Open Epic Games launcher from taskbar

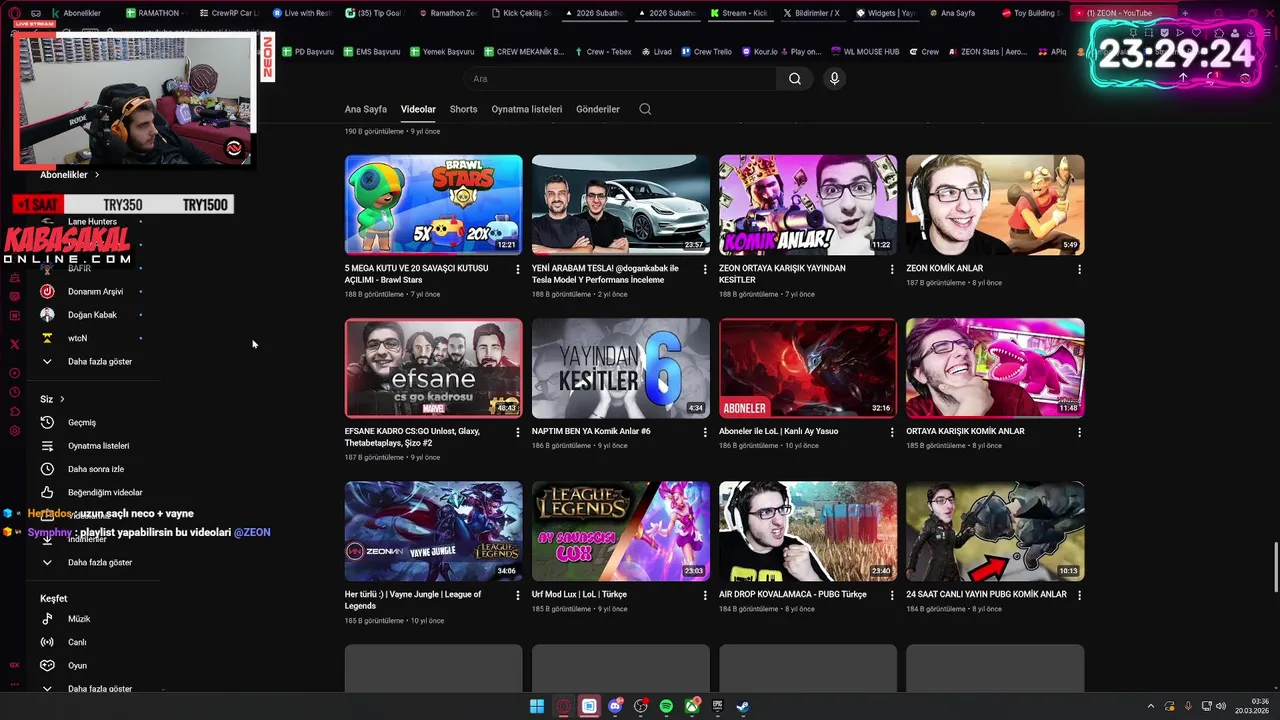717,706
